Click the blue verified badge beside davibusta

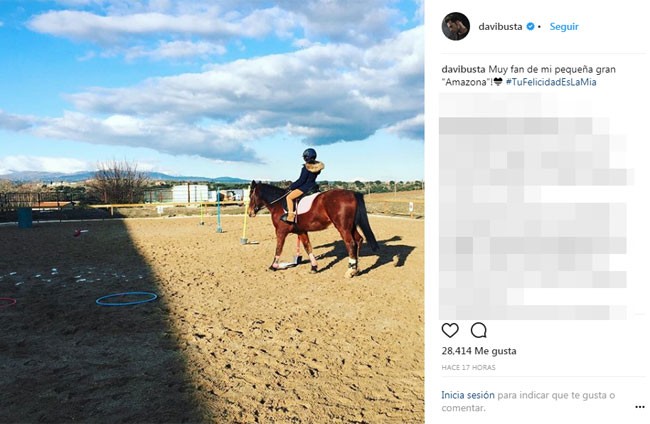530,27
